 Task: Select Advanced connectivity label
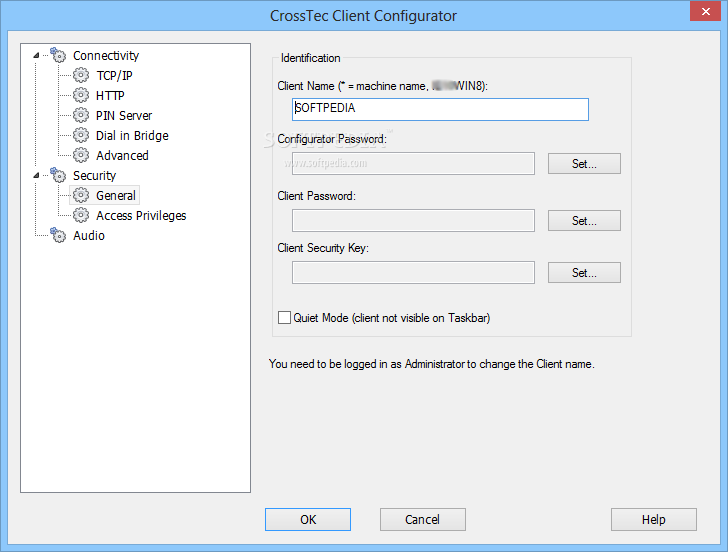point(122,156)
